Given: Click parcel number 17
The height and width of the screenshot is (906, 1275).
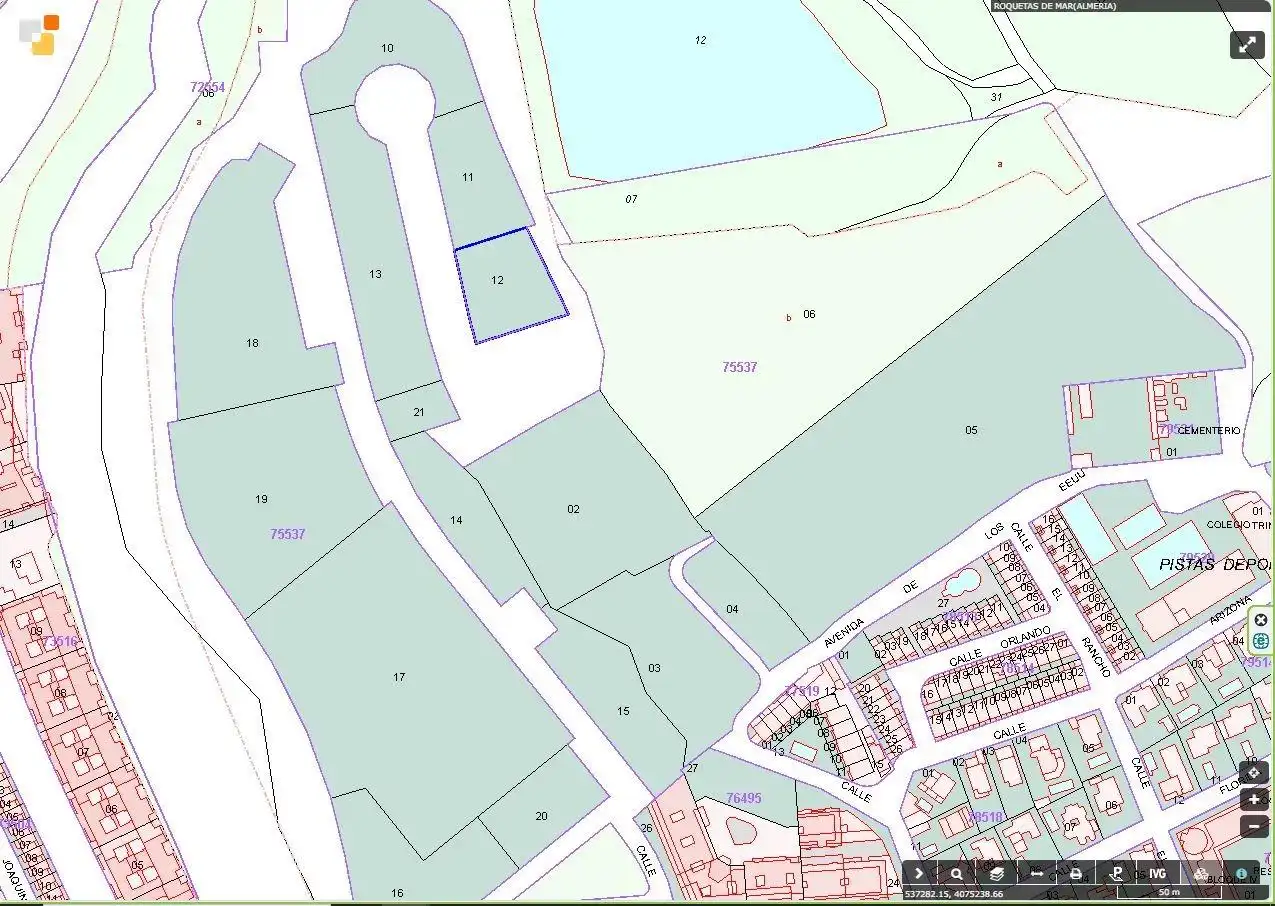Looking at the screenshot, I should [x=399, y=677].
